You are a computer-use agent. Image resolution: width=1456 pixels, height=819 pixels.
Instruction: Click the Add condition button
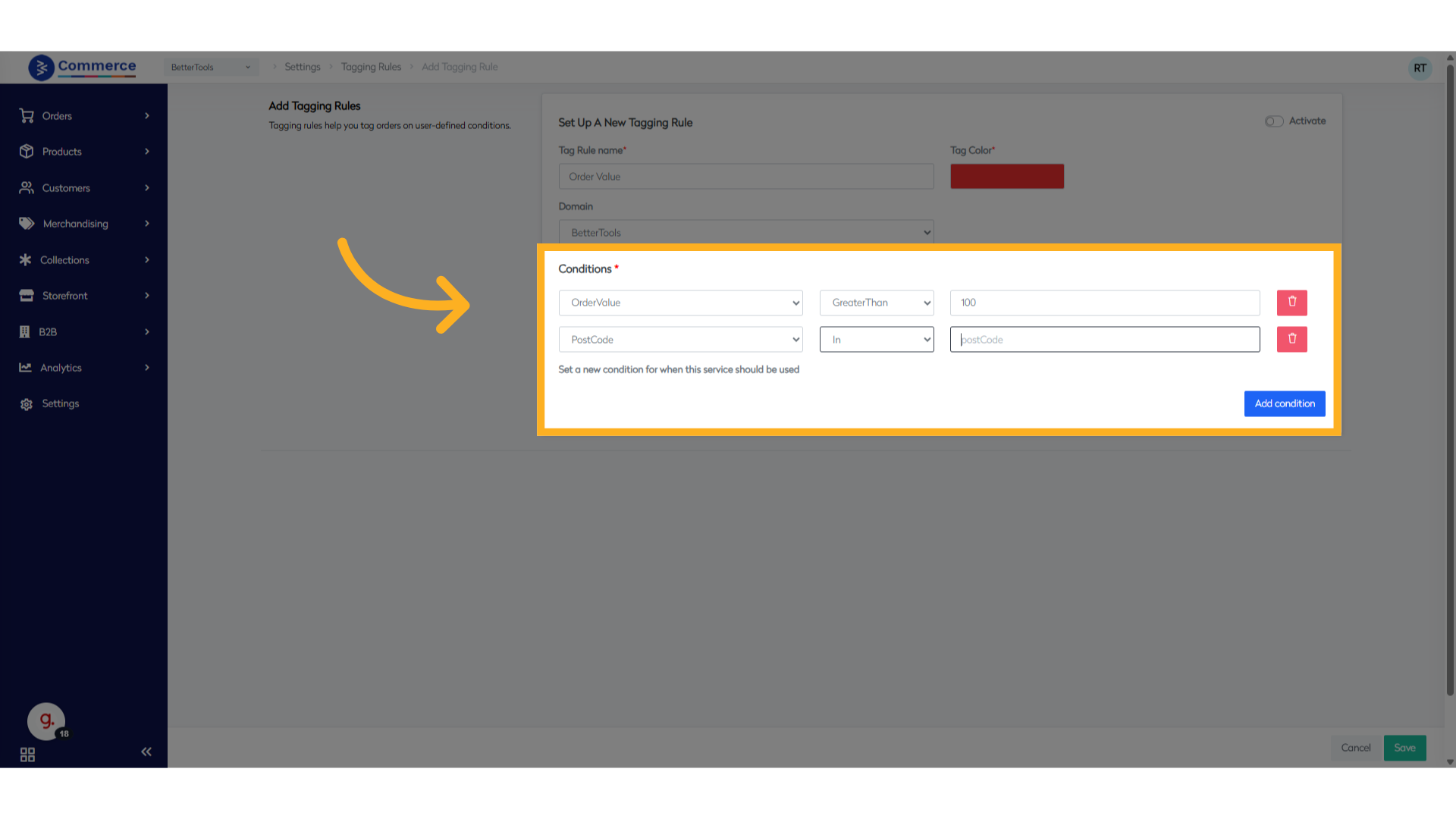pyautogui.click(x=1284, y=403)
